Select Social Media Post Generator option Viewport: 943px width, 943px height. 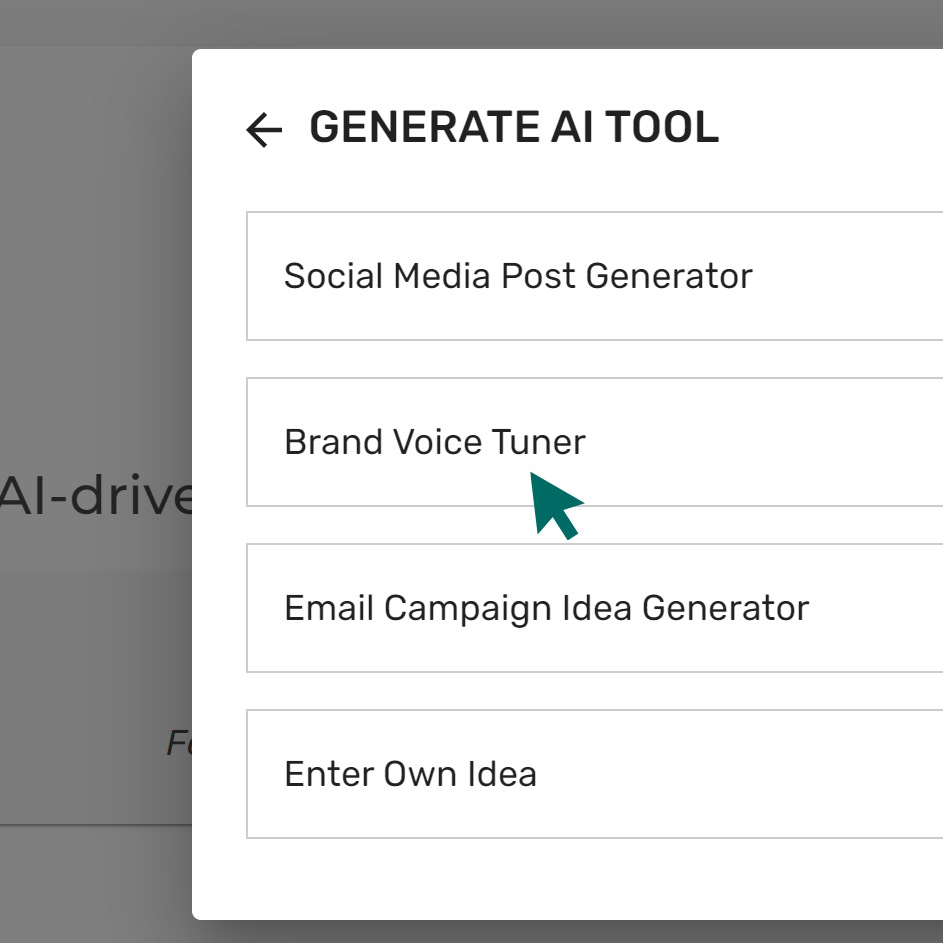pyautogui.click(x=594, y=276)
